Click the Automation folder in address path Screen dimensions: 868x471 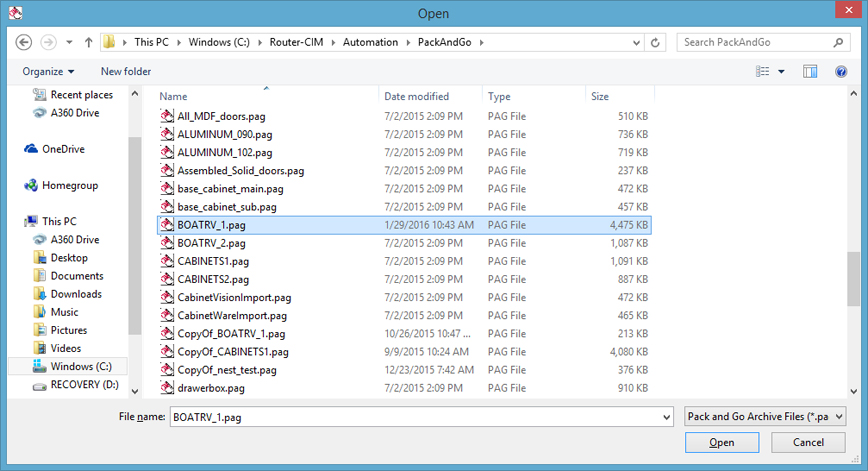click(372, 42)
